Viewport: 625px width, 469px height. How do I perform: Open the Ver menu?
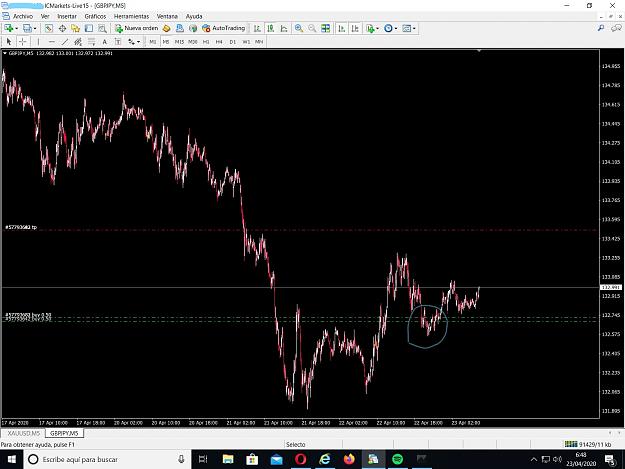45,16
